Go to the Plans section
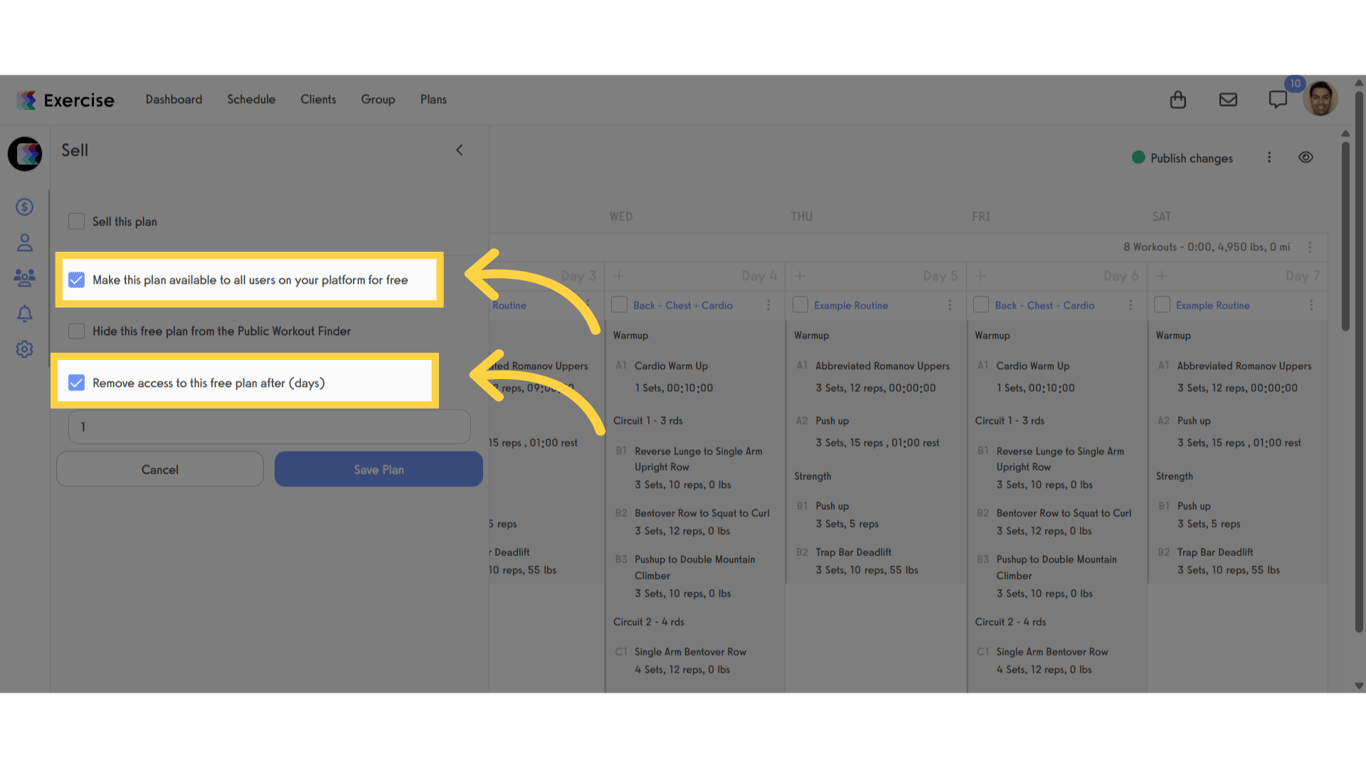Image resolution: width=1366 pixels, height=768 pixels. point(433,99)
